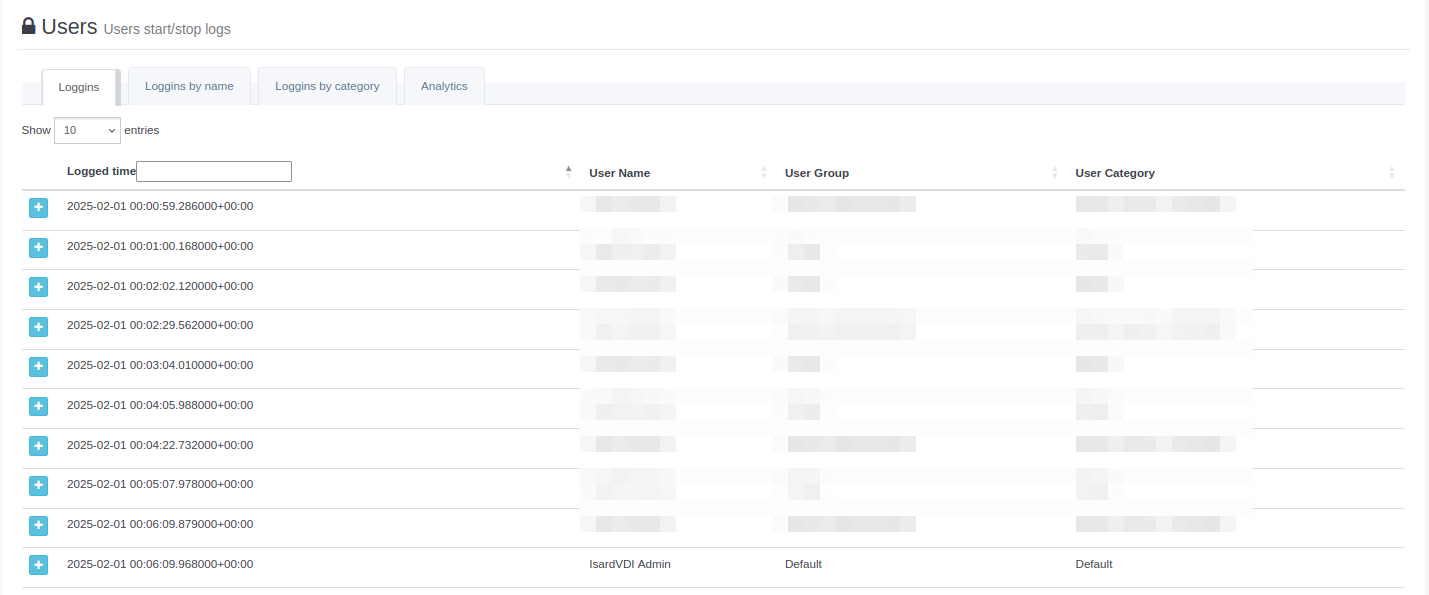The image size is (1429, 595).
Task: Switch to the Loggins by name tab
Action: pos(189,86)
